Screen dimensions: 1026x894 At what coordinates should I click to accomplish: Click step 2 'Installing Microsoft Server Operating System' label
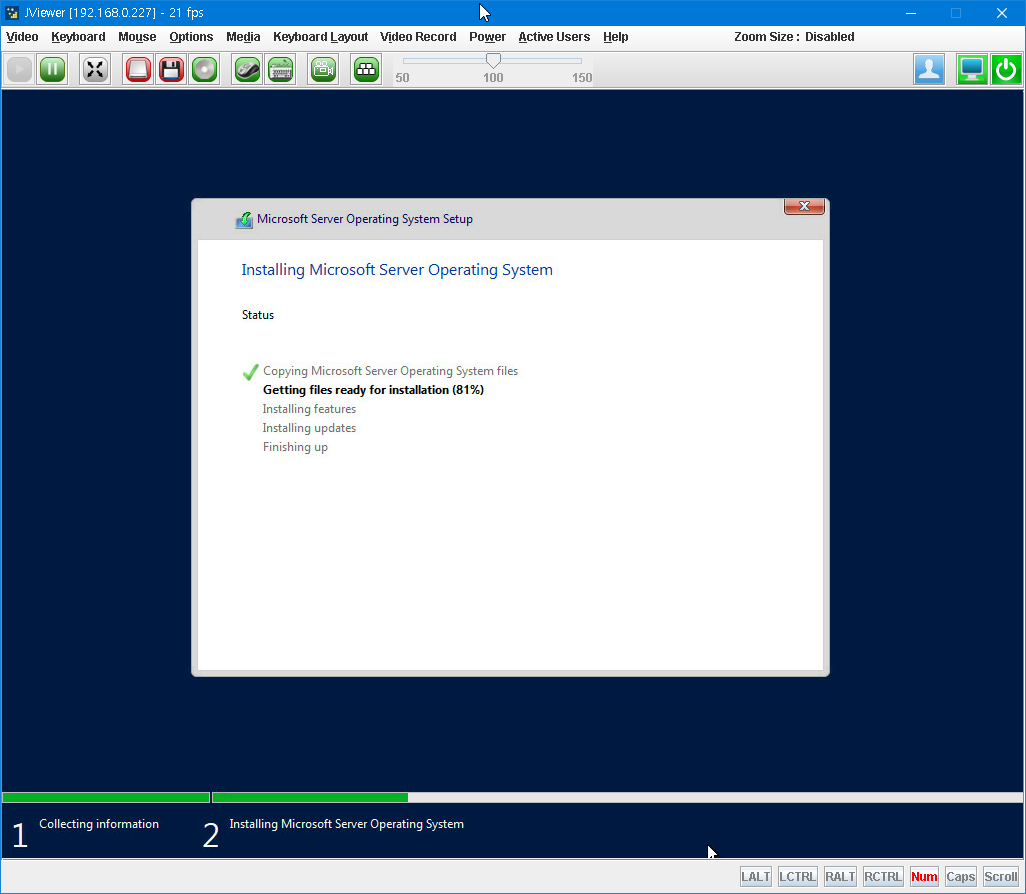pos(346,824)
